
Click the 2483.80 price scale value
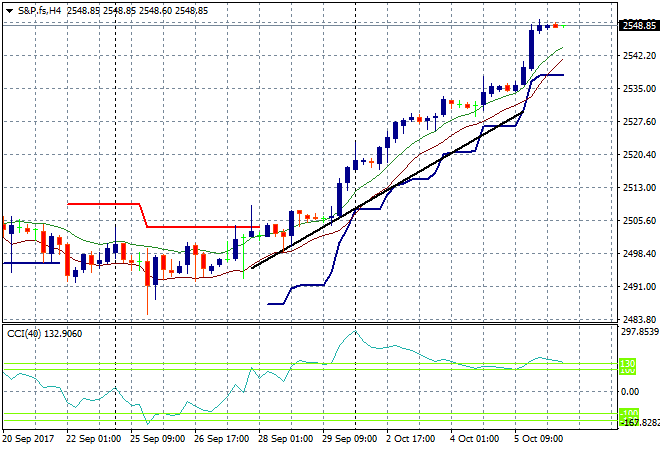(x=639, y=319)
